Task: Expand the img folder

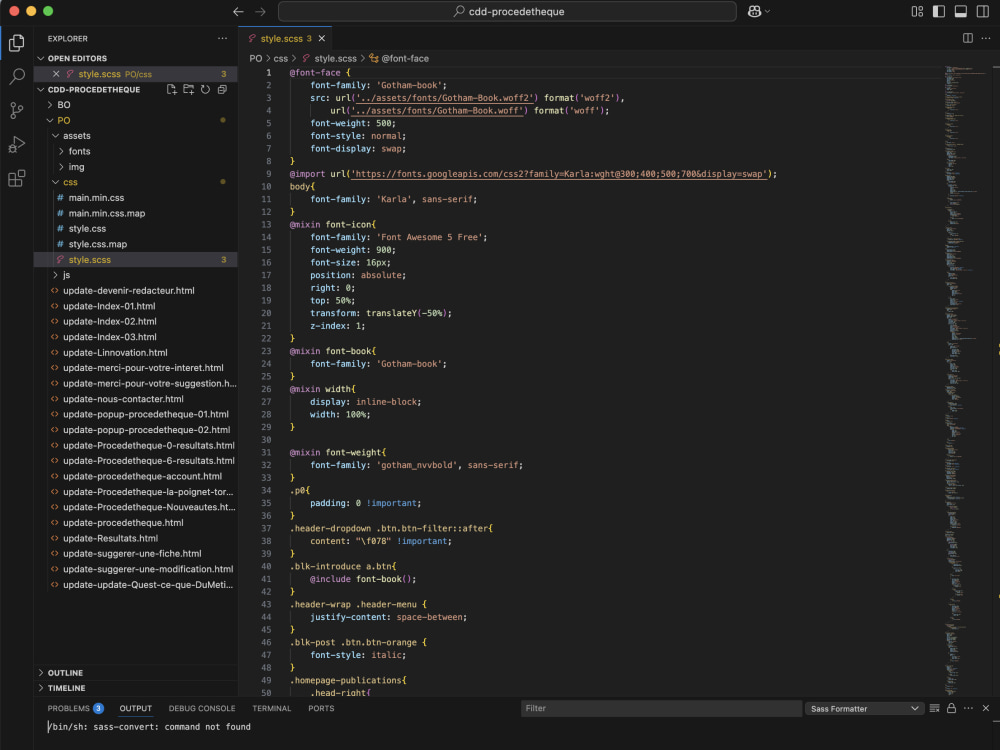Action: pyautogui.click(x=61, y=166)
